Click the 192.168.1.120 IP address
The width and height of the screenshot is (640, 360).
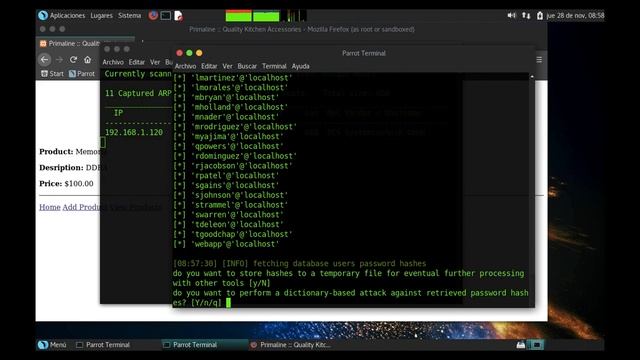pos(134,132)
